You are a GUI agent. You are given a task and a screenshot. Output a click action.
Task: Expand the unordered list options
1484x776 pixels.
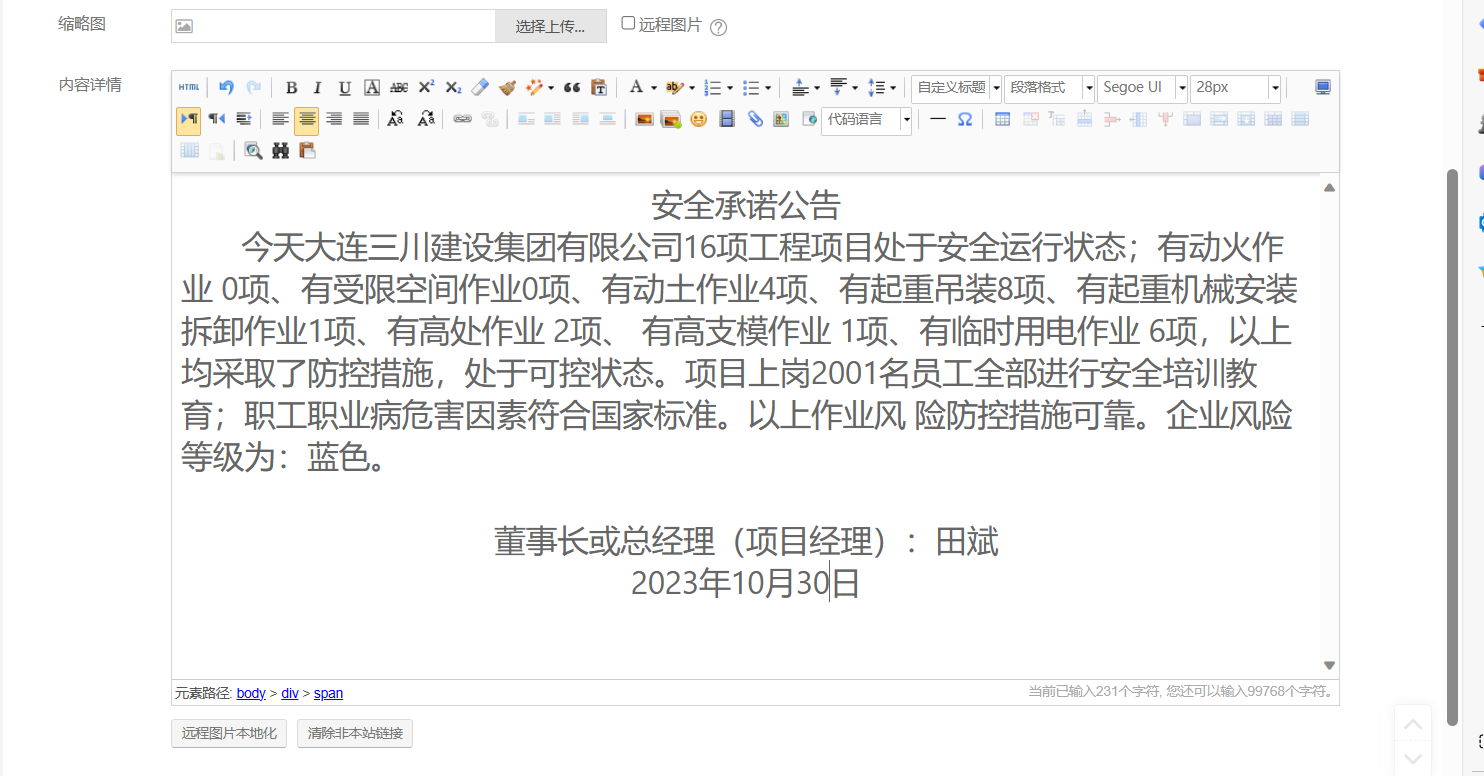(x=768, y=88)
